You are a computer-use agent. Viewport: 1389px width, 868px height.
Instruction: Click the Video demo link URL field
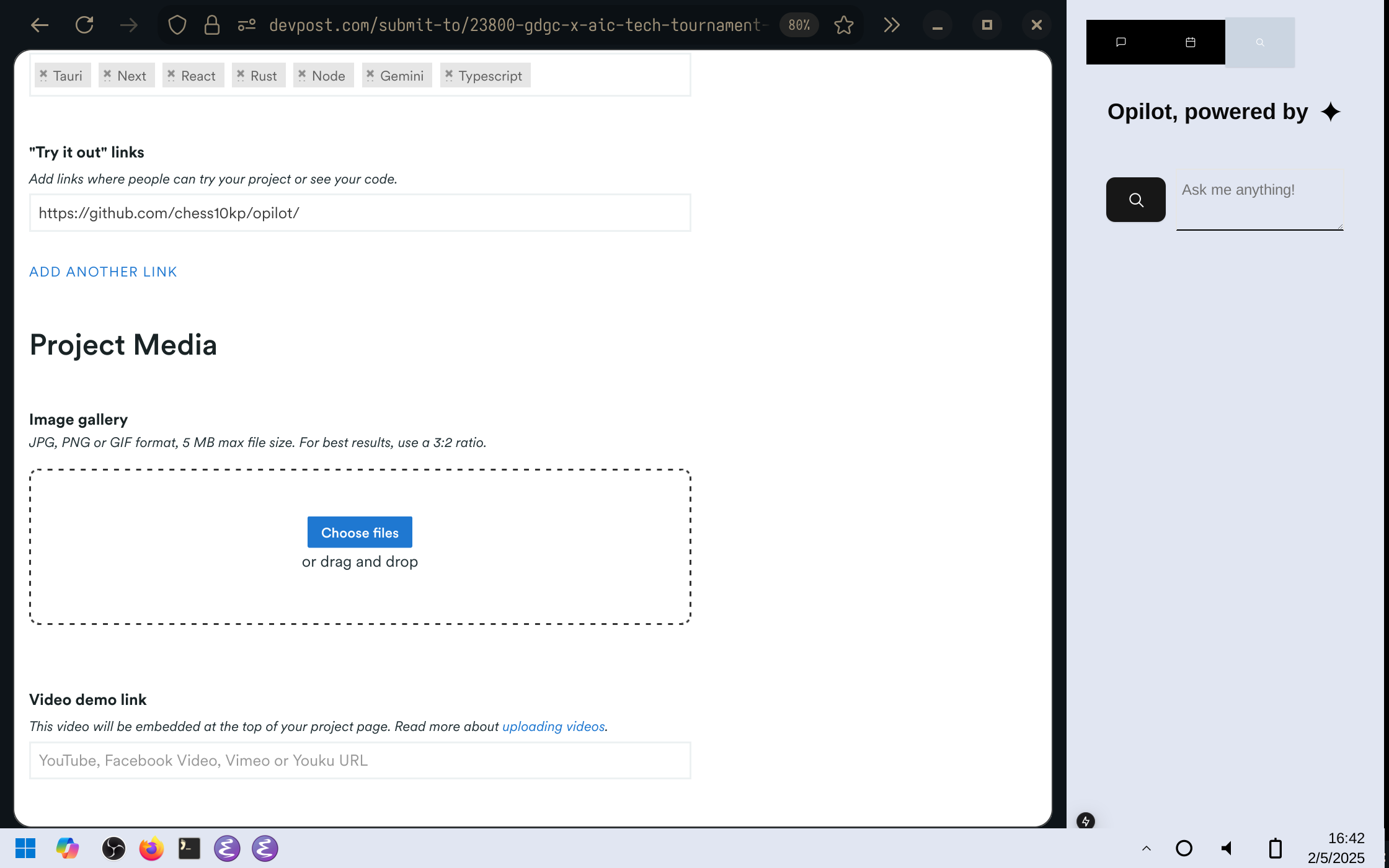pyautogui.click(x=360, y=760)
